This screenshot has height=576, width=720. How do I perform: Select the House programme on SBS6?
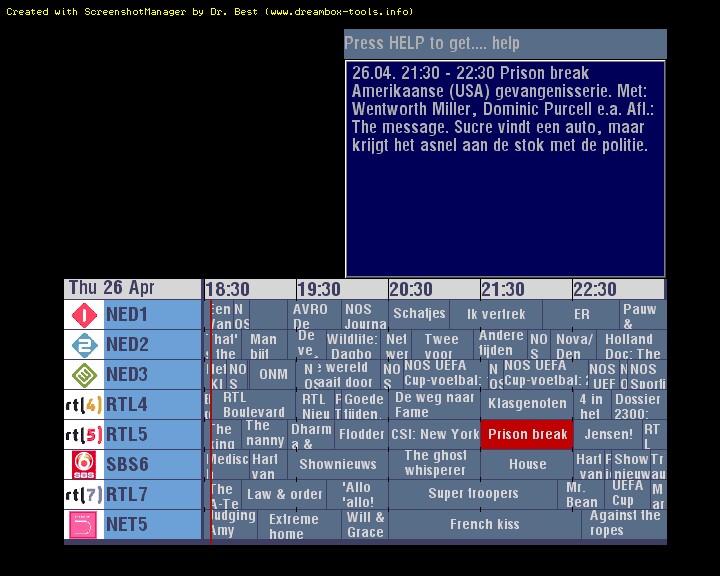click(x=527, y=464)
